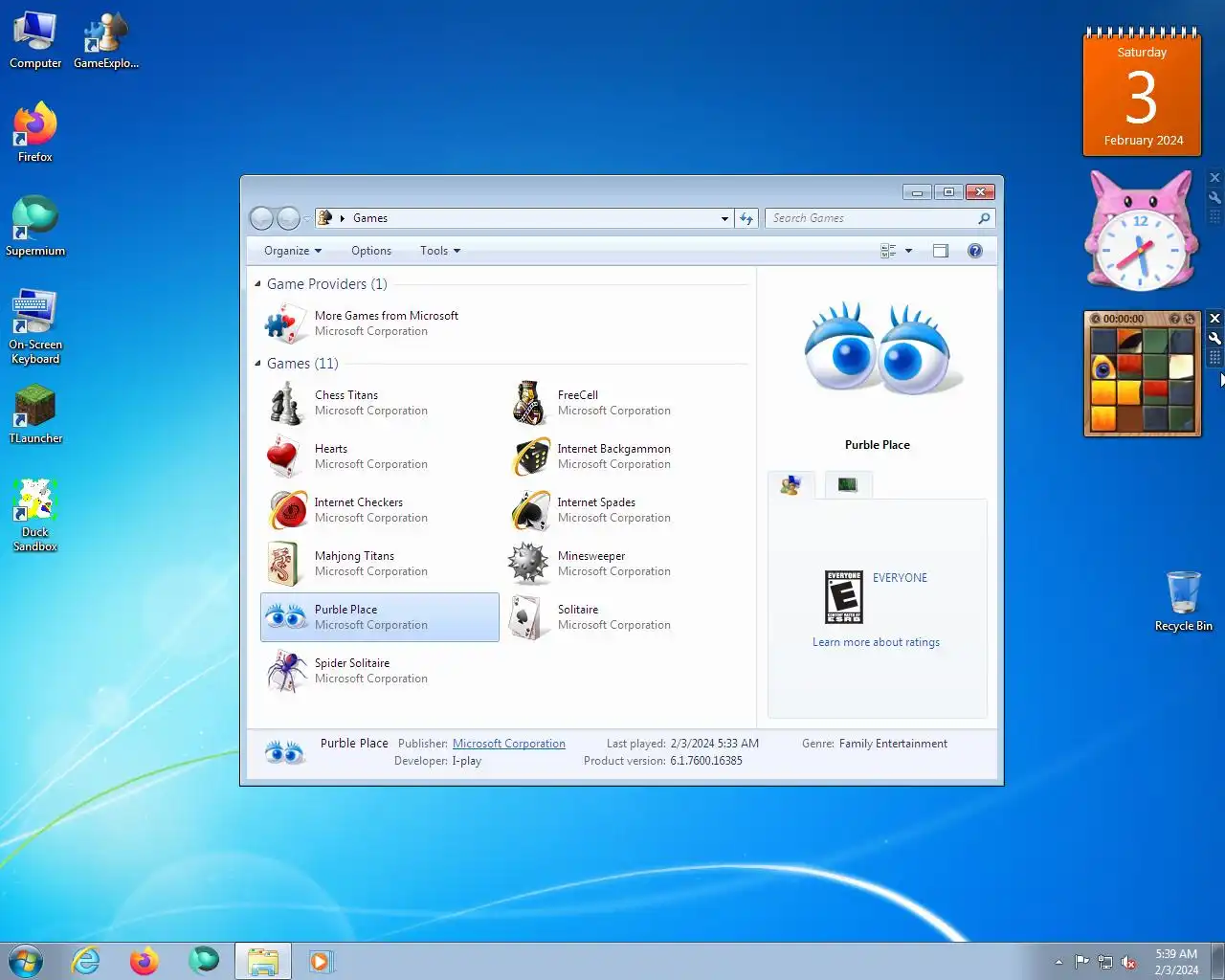
Task: Open the Start menu
Action: tap(26, 961)
